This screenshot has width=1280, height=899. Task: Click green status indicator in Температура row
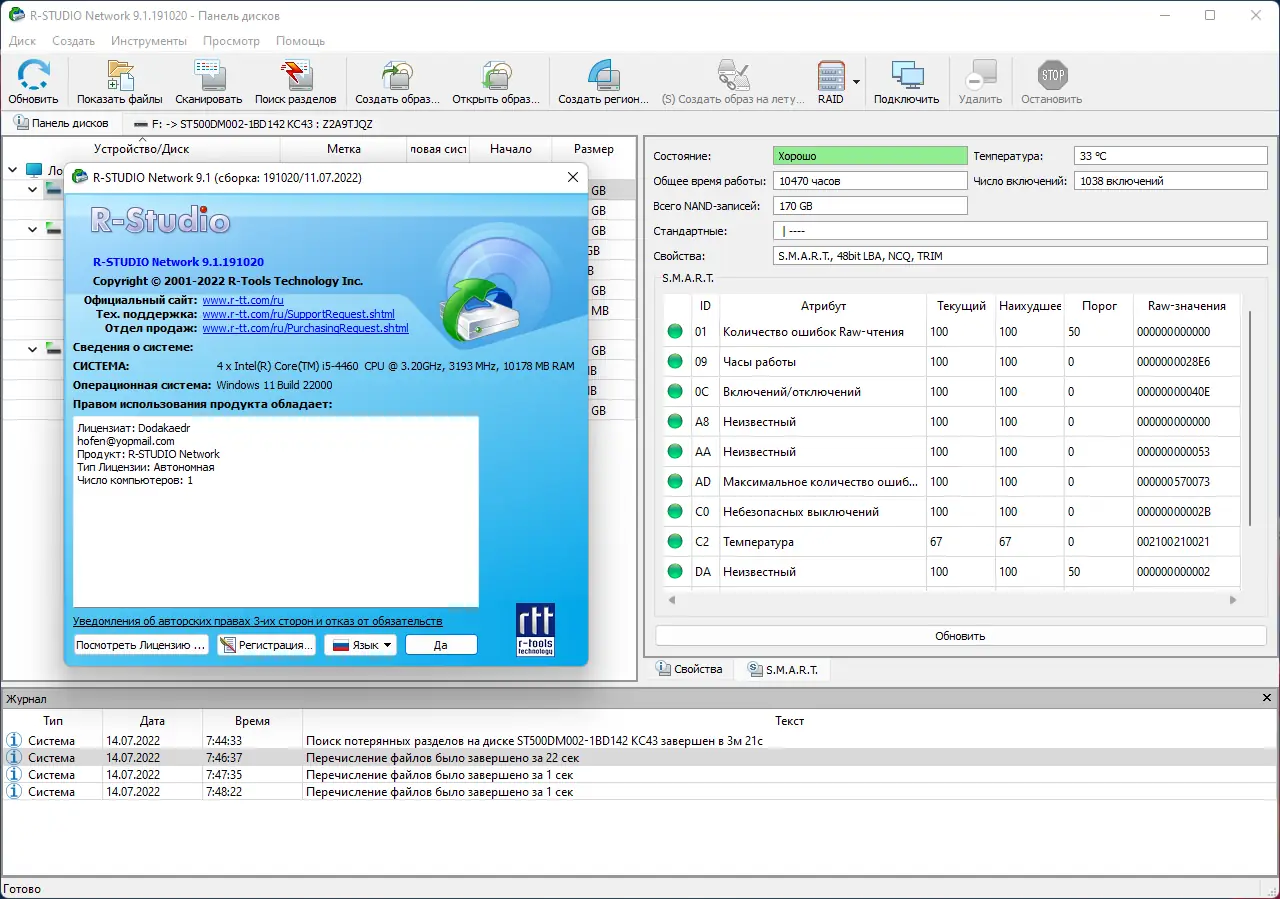pos(675,542)
